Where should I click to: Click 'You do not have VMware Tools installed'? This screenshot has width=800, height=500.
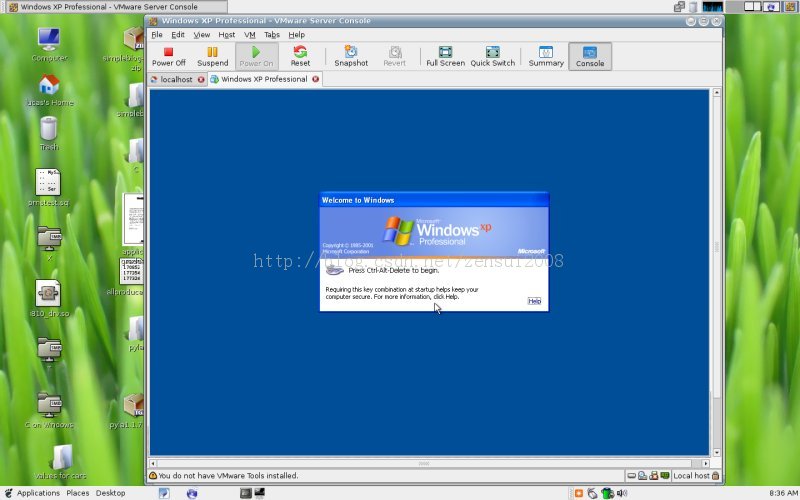[228, 476]
